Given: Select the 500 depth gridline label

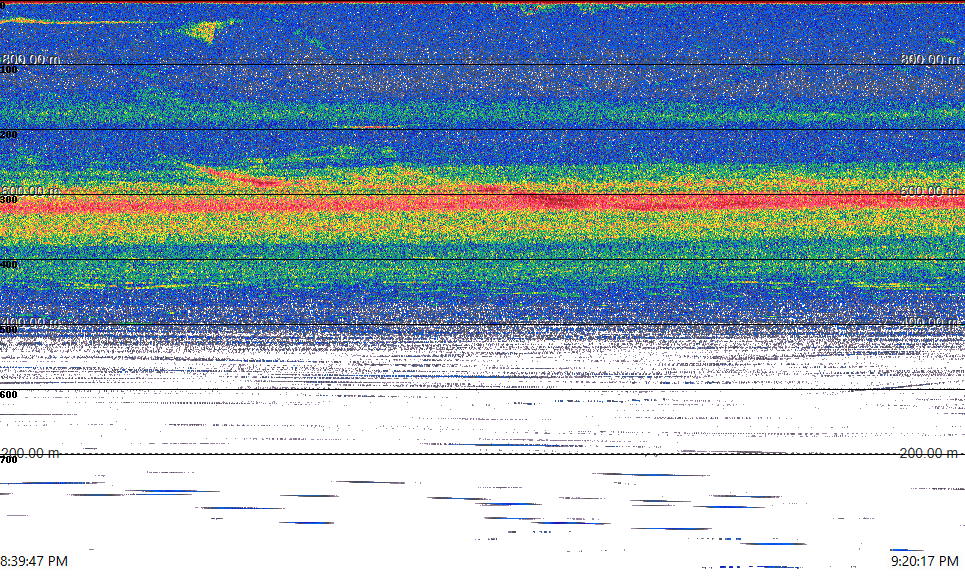Looking at the screenshot, I should click(9, 329).
